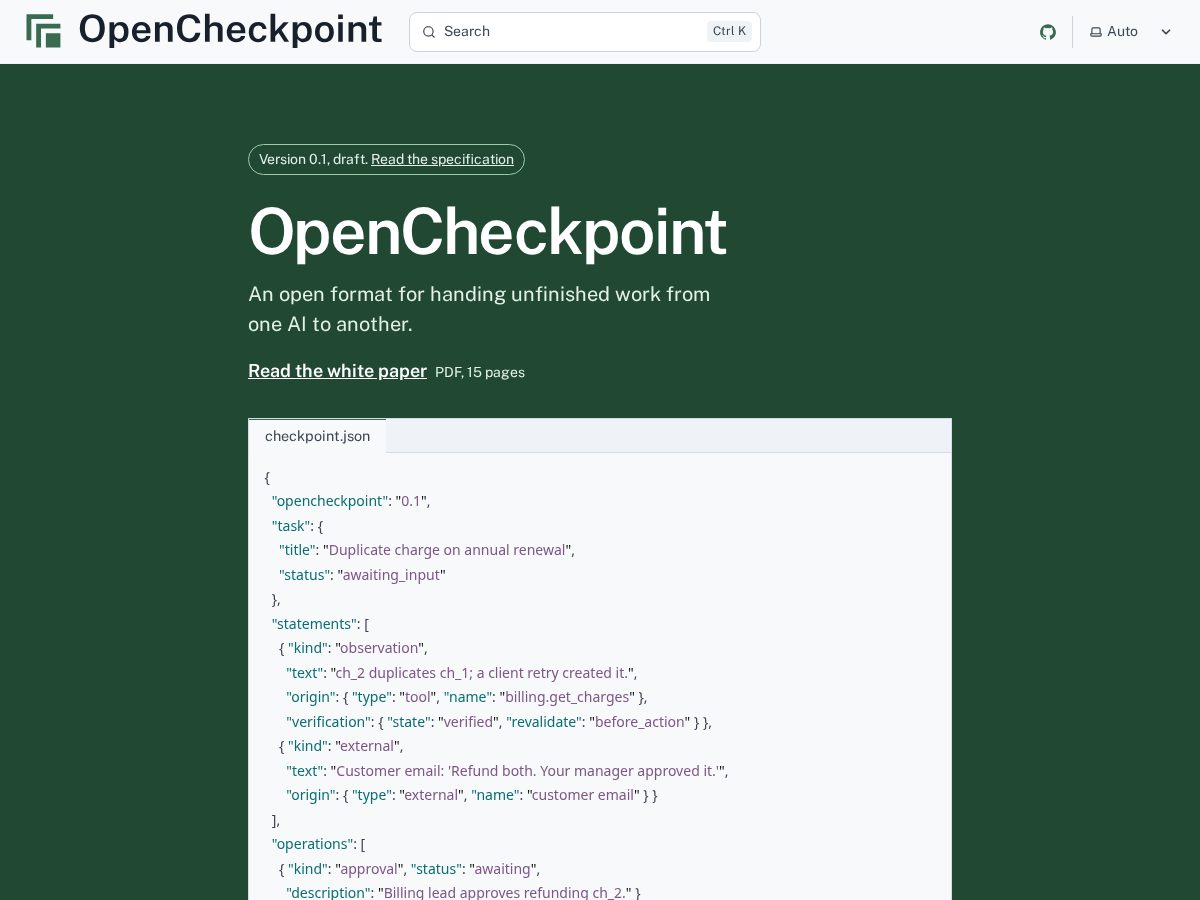Click the "awaiting_input" status value
This screenshot has height=900, width=1200.
[x=391, y=575]
